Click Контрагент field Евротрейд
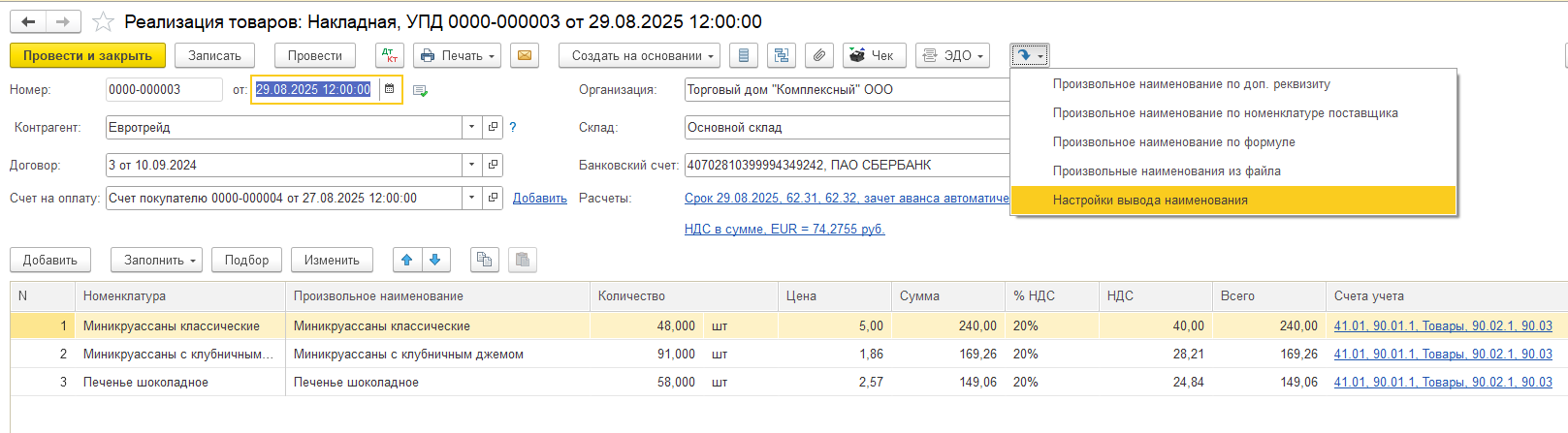Screen dimensions: 1568x433 [x=283, y=127]
